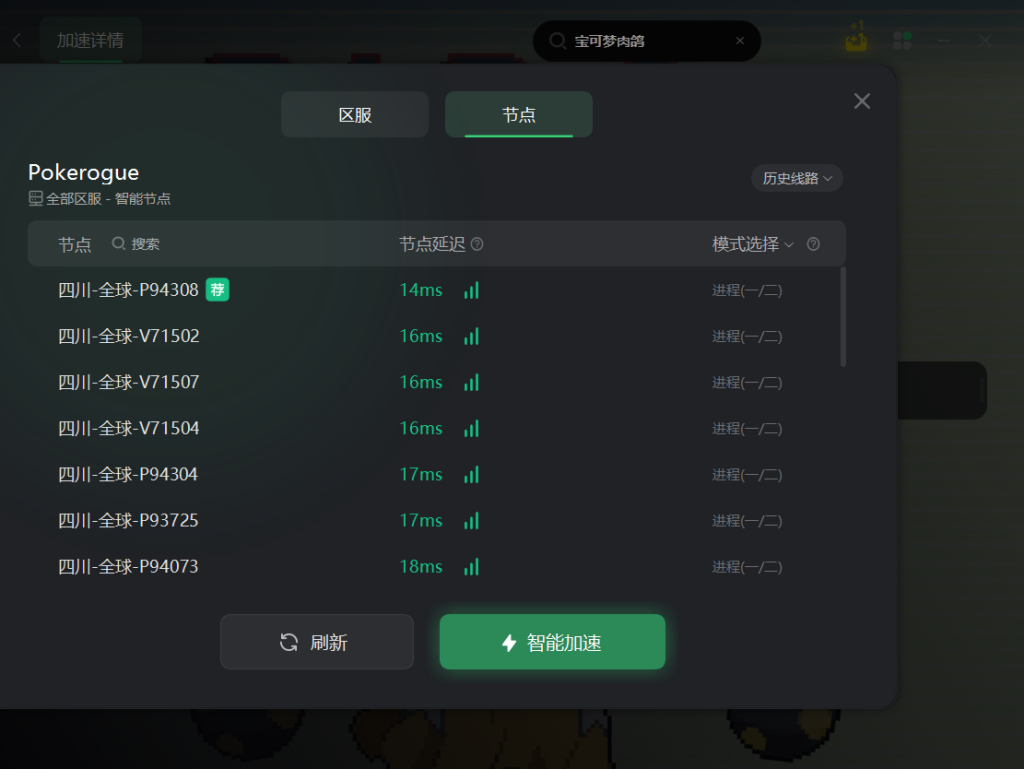
Task: Click the apps grid icon in the top bar
Action: 903,40
